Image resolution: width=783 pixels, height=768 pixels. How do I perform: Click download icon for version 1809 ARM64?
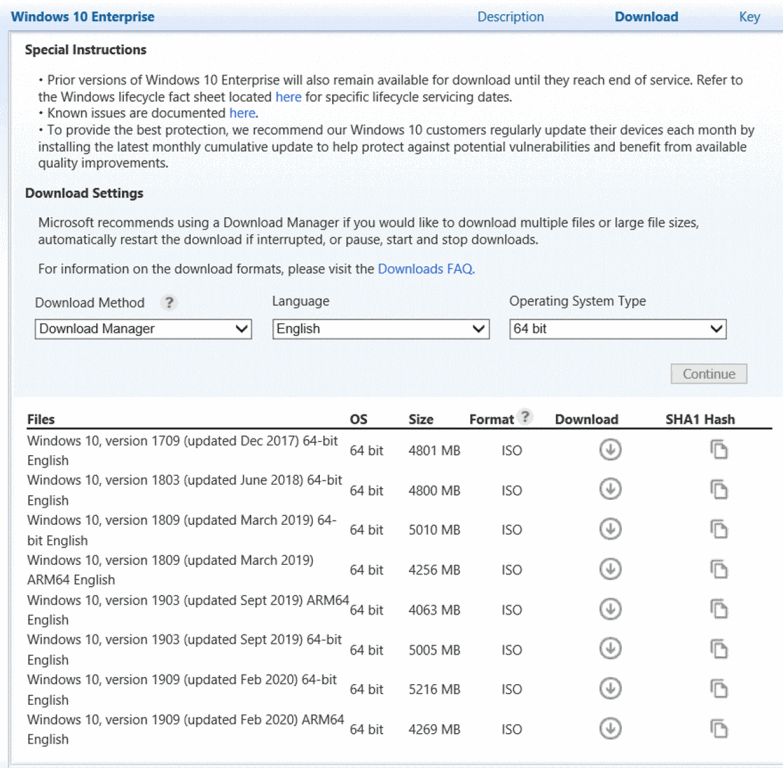click(x=610, y=569)
